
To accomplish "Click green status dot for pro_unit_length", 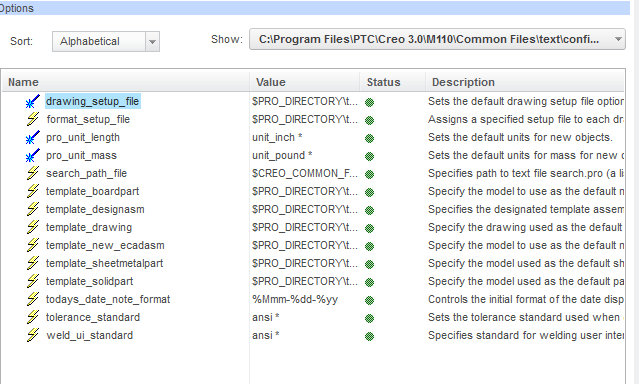I will point(370,138).
